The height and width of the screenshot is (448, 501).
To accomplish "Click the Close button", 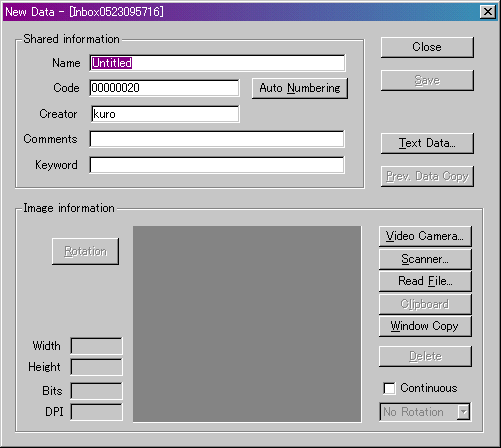I will coord(427,47).
